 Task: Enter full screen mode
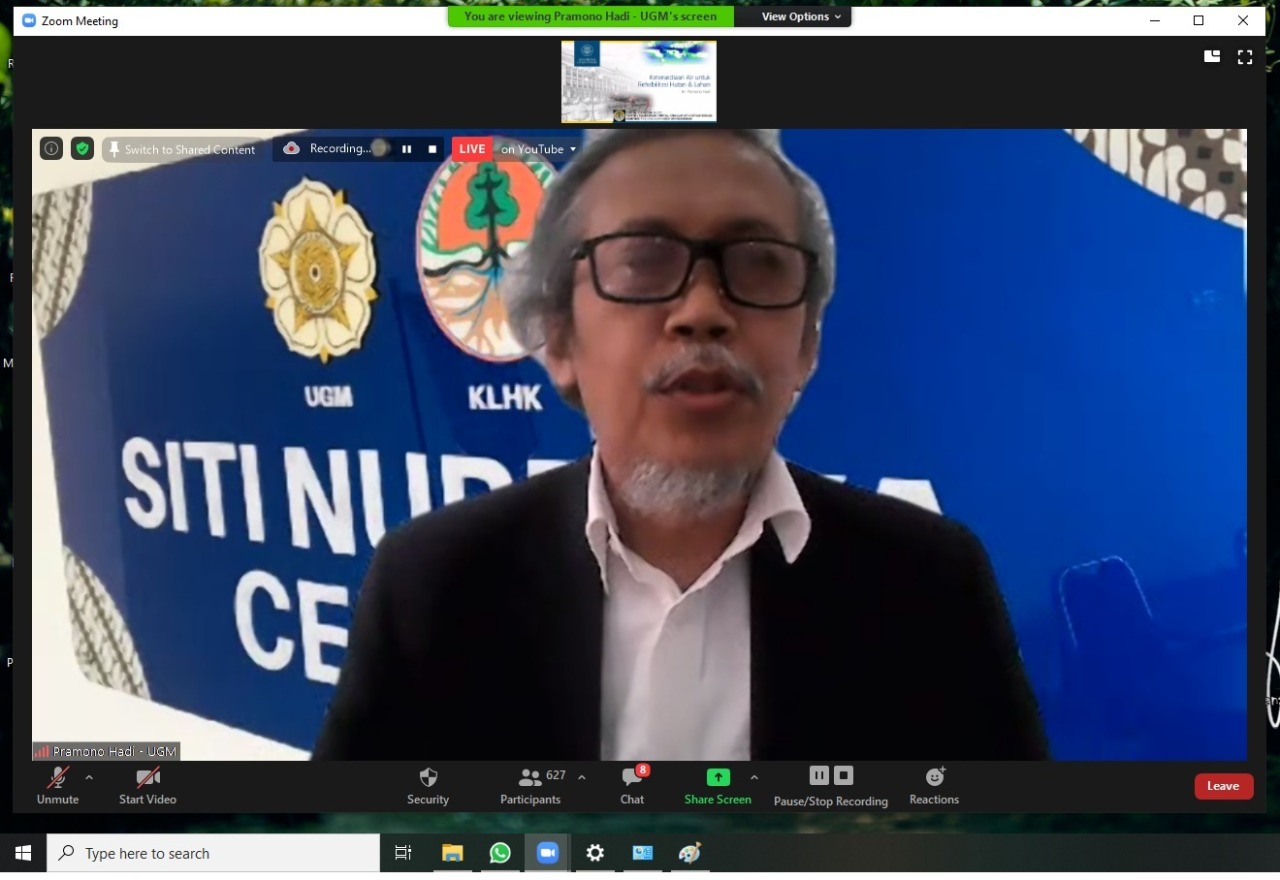coord(1245,57)
